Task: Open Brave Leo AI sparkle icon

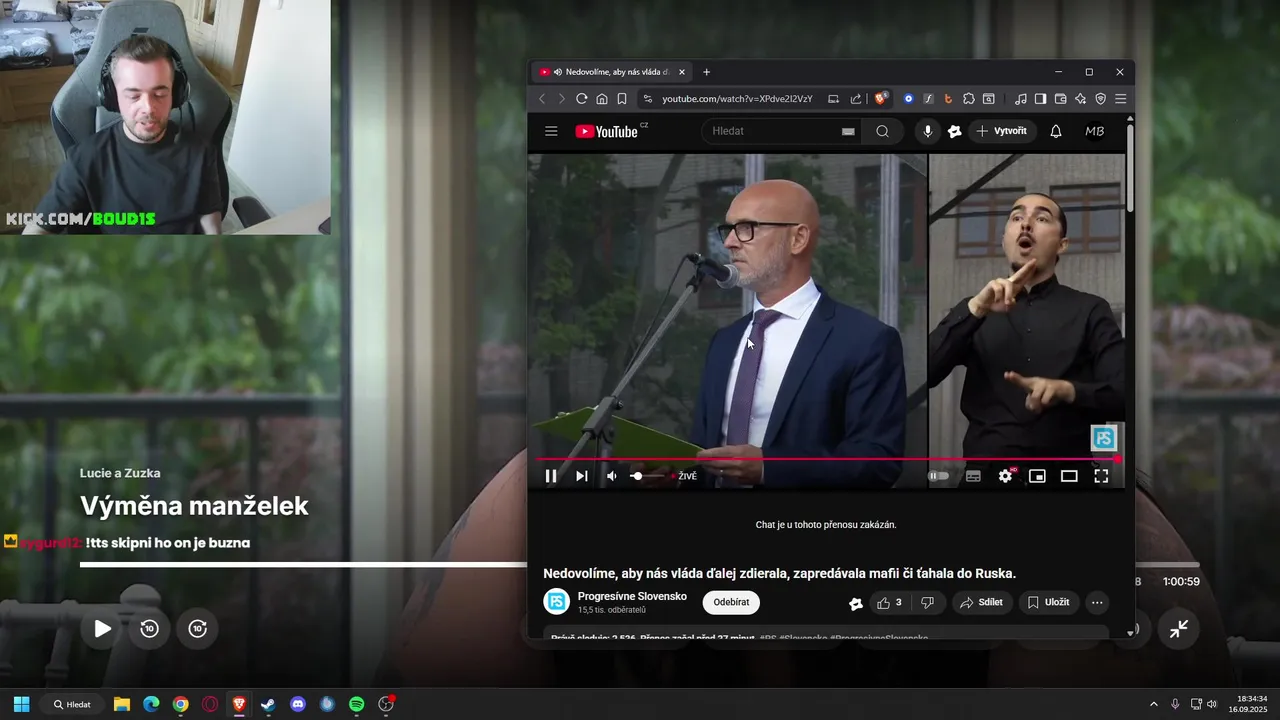Action: (1081, 99)
